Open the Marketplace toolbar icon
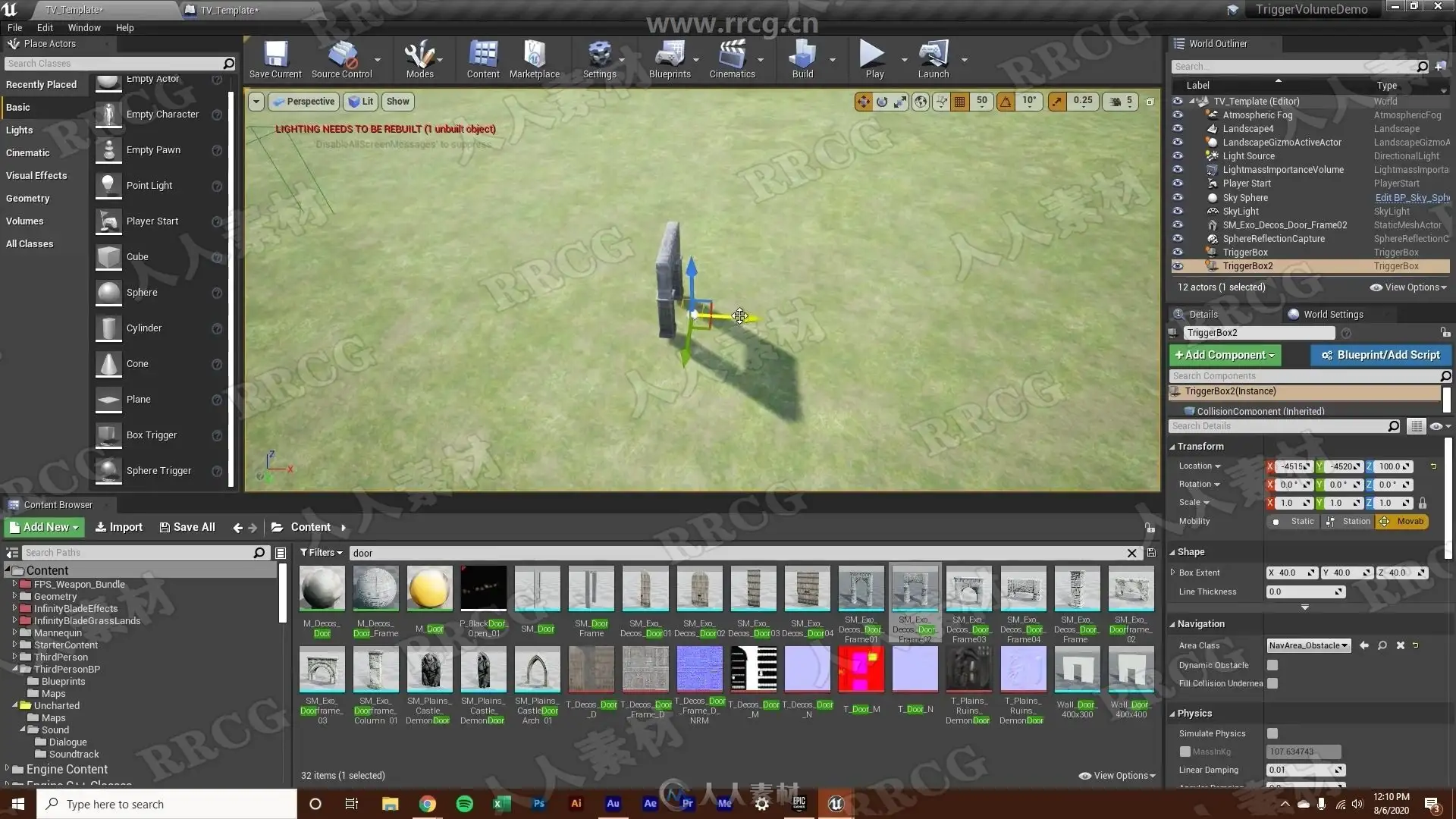The height and width of the screenshot is (819, 1456). click(534, 58)
